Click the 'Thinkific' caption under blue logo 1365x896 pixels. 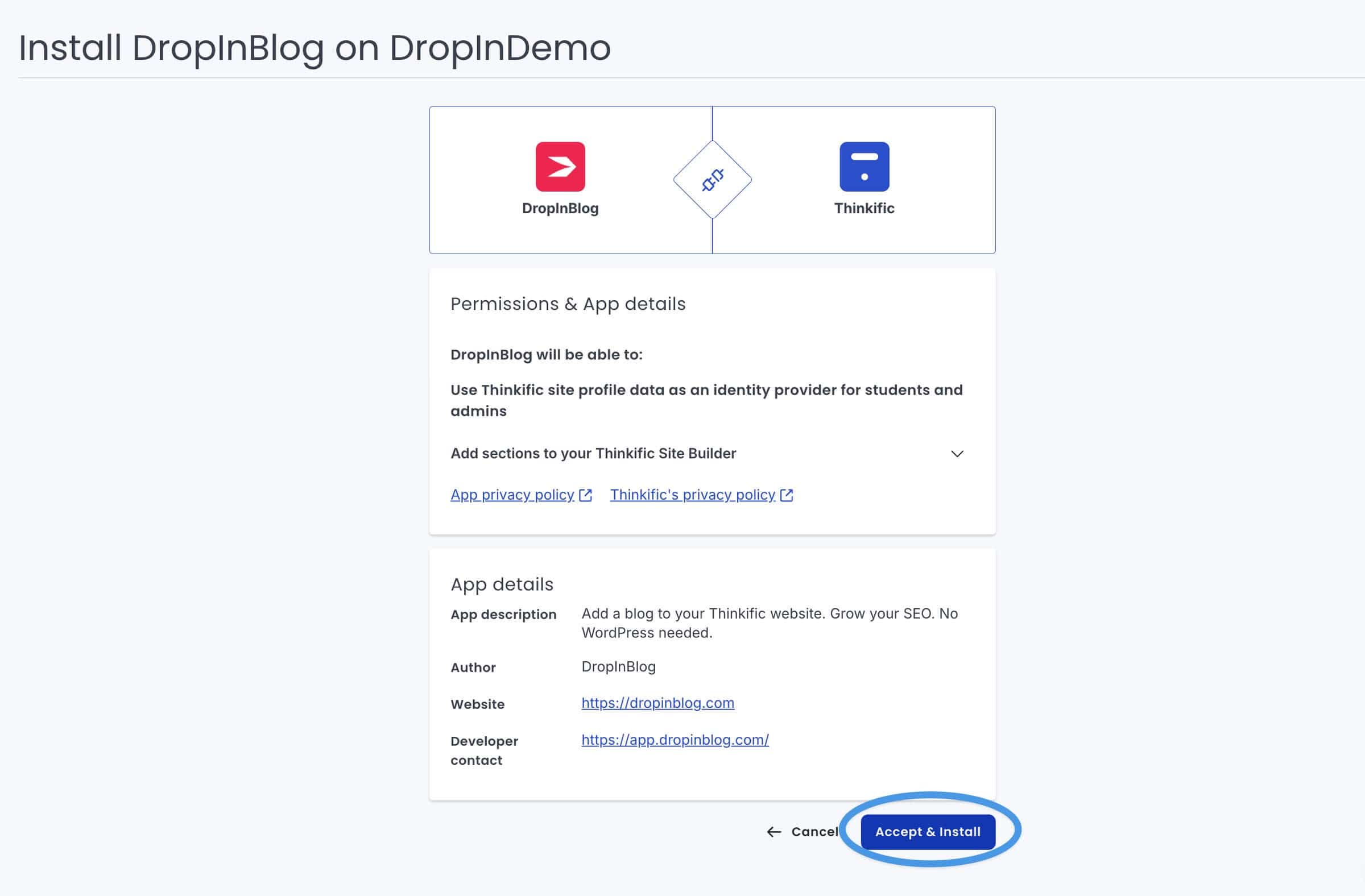point(864,209)
